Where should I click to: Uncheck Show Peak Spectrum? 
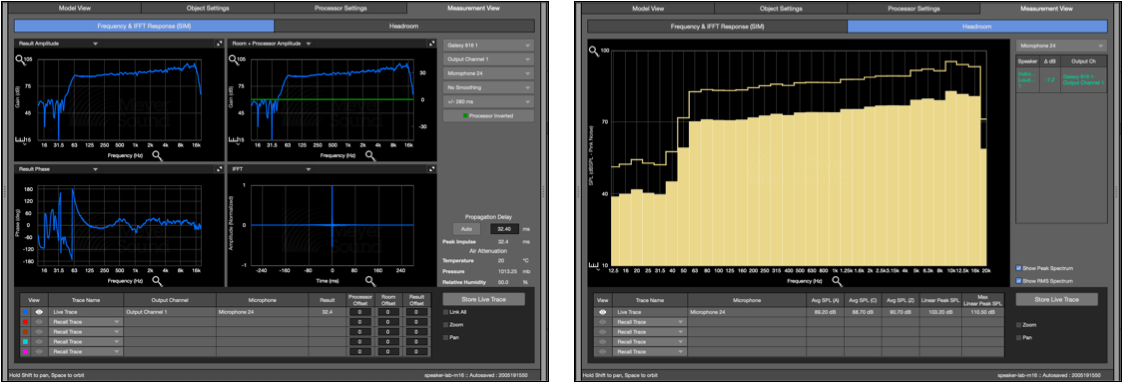click(x=1019, y=268)
